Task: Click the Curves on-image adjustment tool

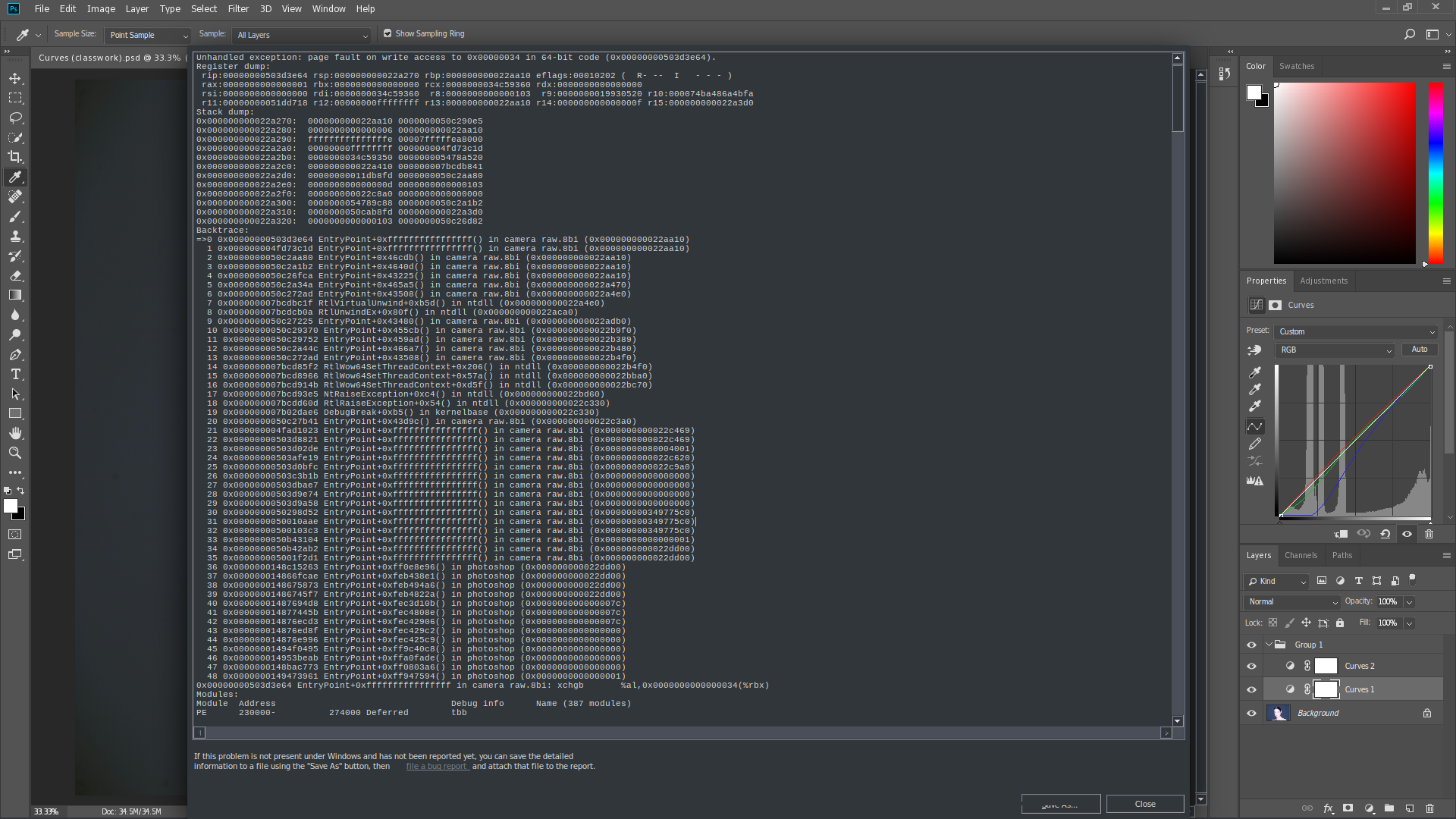Action: coord(1254,350)
